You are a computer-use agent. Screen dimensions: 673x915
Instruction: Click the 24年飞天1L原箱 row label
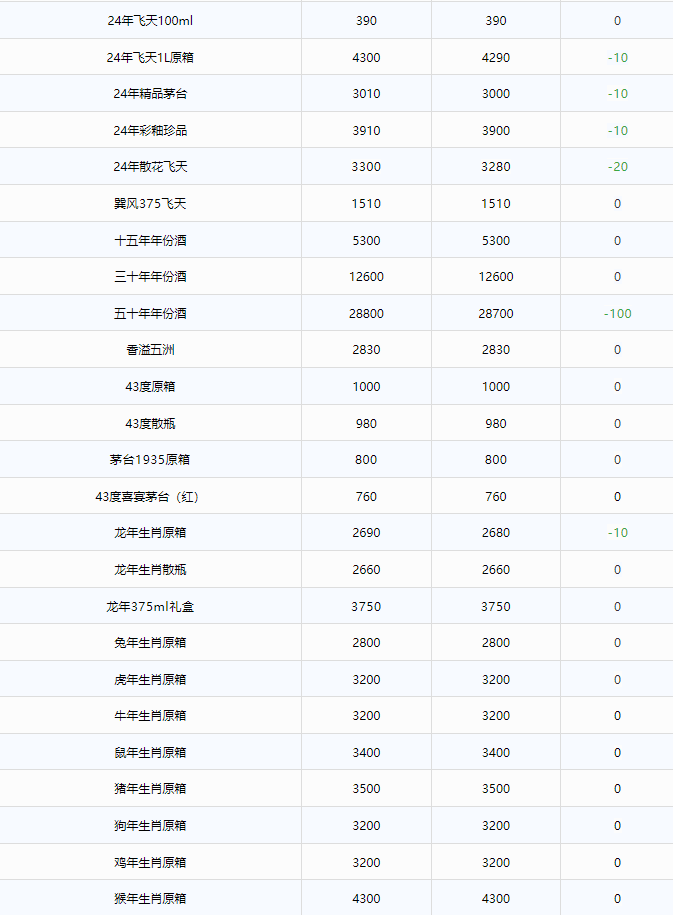coord(150,57)
